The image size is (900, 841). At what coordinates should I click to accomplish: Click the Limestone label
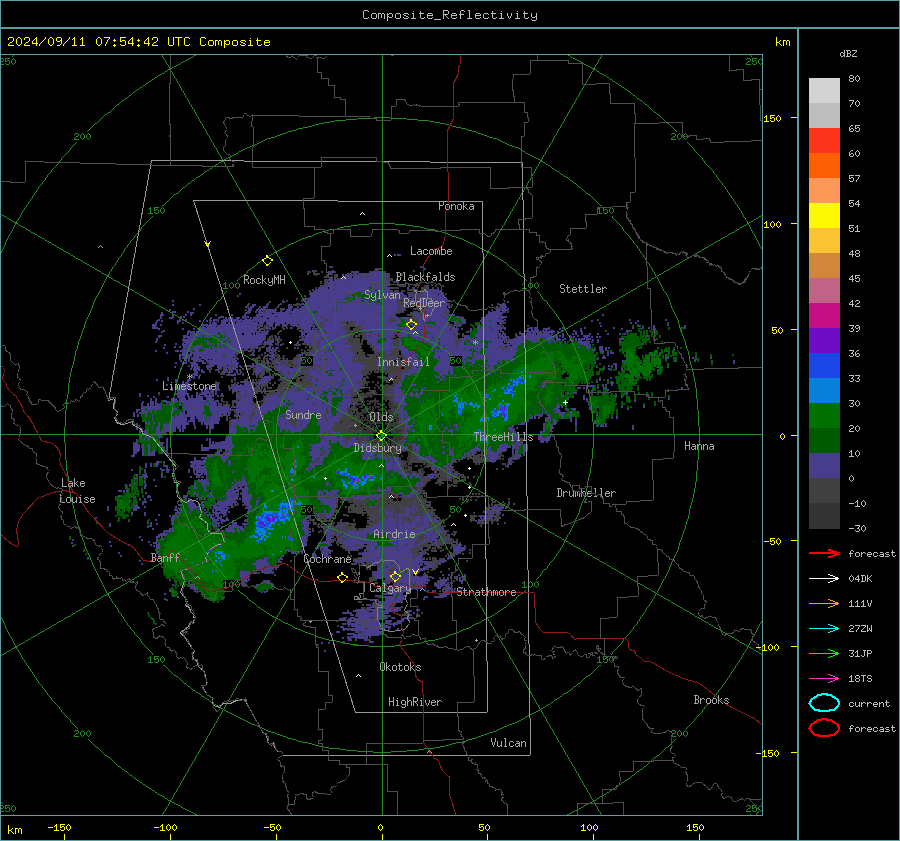[189, 386]
